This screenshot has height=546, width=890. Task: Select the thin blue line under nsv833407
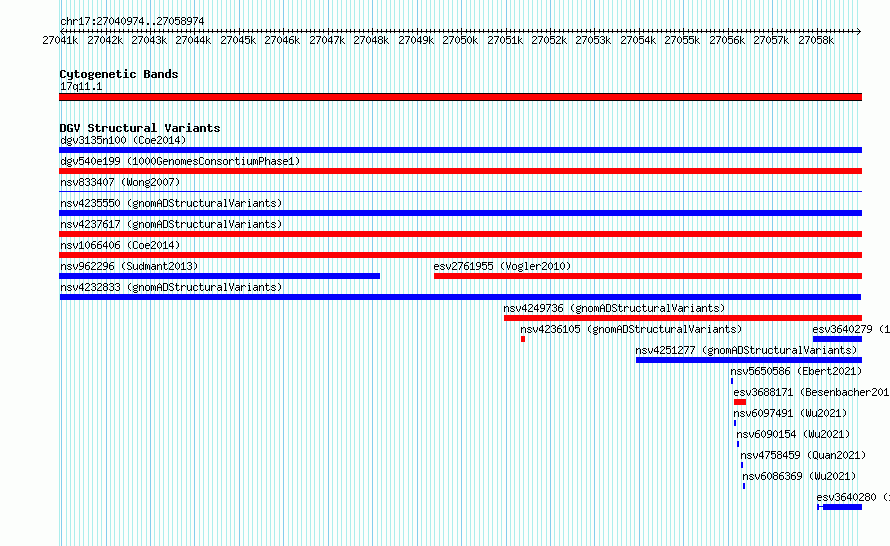click(x=460, y=191)
